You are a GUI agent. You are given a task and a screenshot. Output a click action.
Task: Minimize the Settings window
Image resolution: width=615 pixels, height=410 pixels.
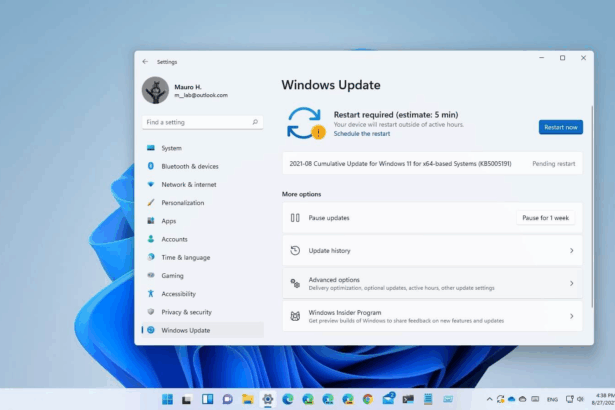tap(542, 58)
